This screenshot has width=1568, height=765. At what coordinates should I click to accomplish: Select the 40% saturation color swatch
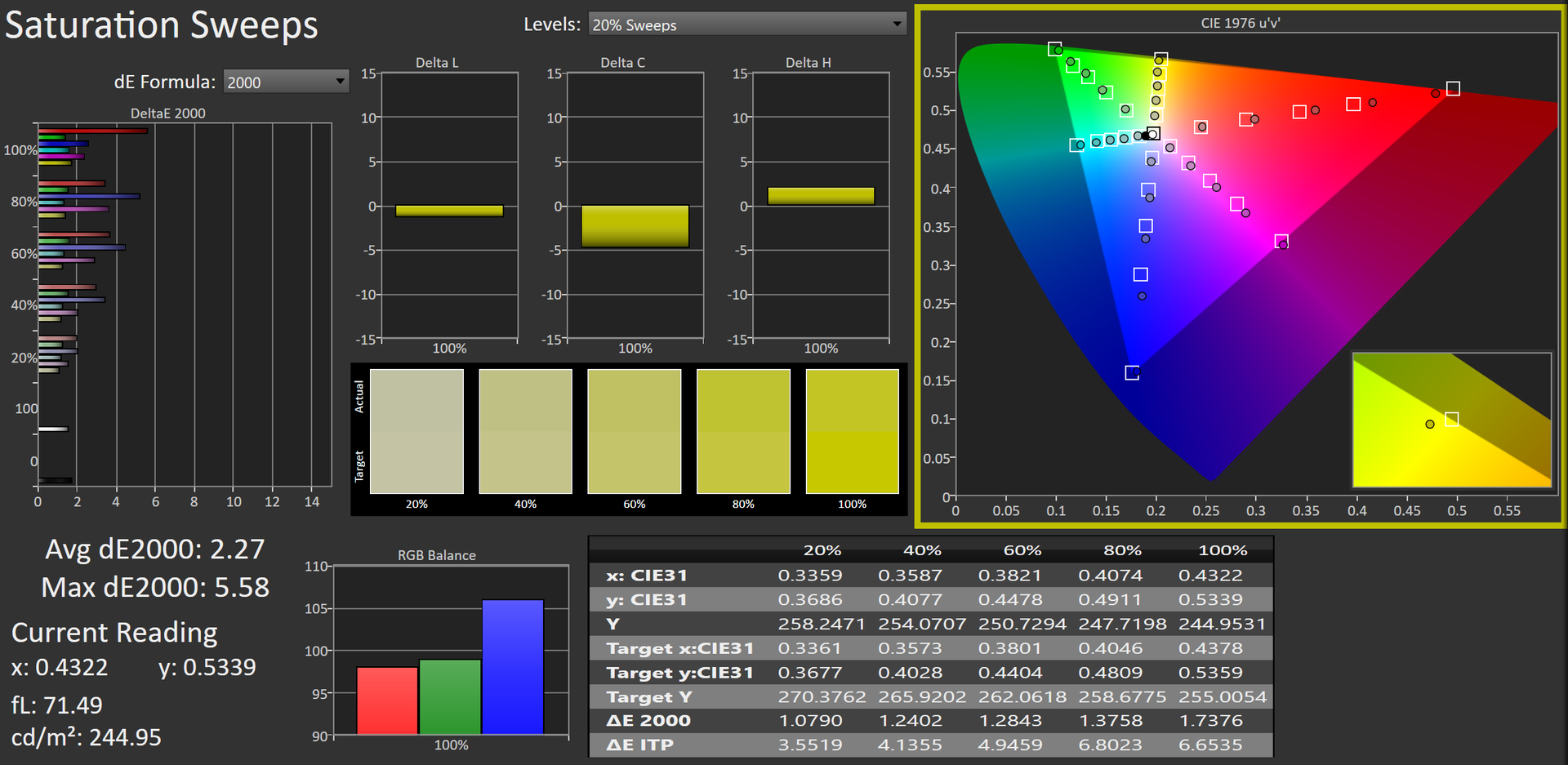[525, 431]
